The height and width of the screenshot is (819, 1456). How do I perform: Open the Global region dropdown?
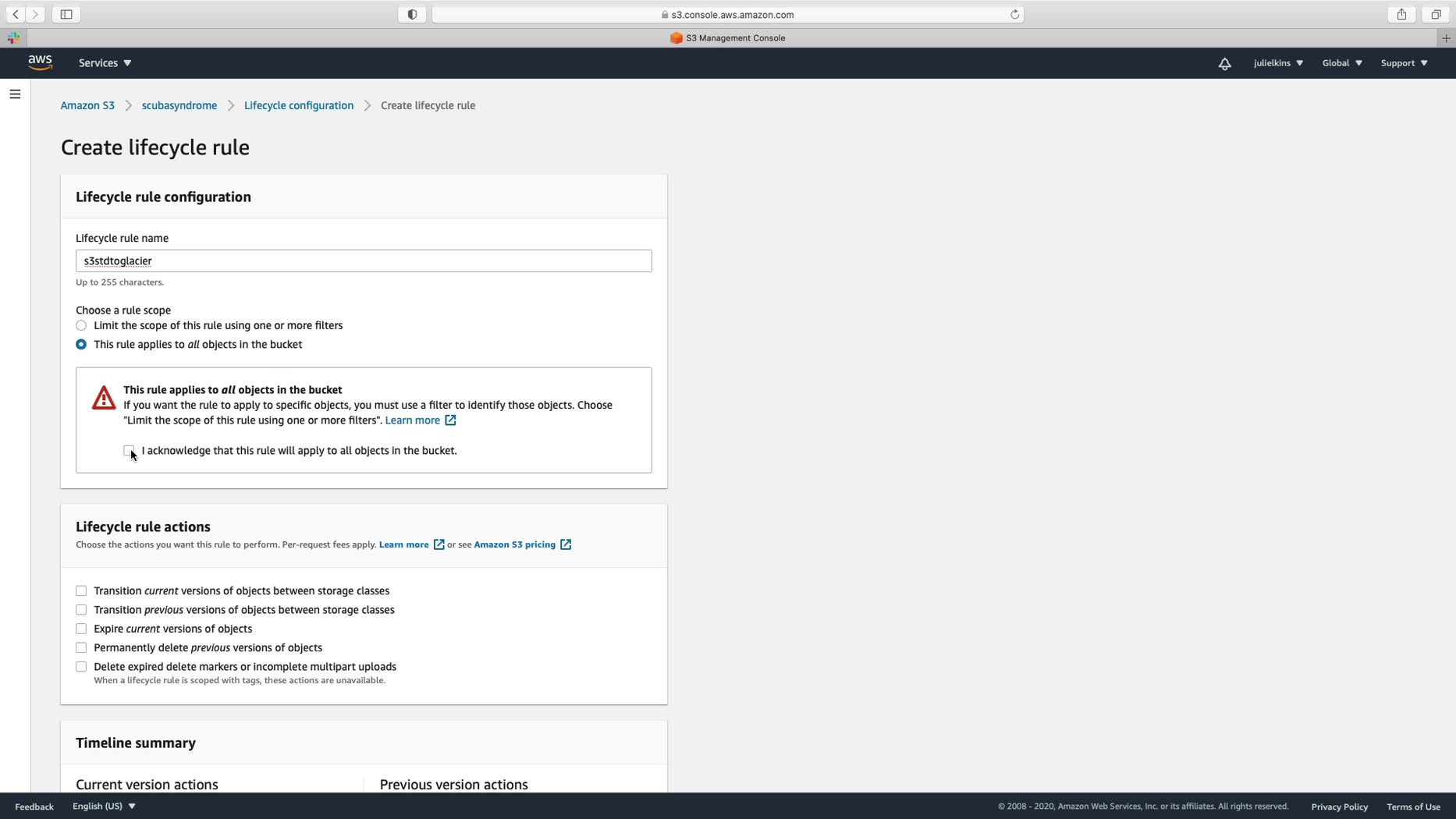[1342, 63]
